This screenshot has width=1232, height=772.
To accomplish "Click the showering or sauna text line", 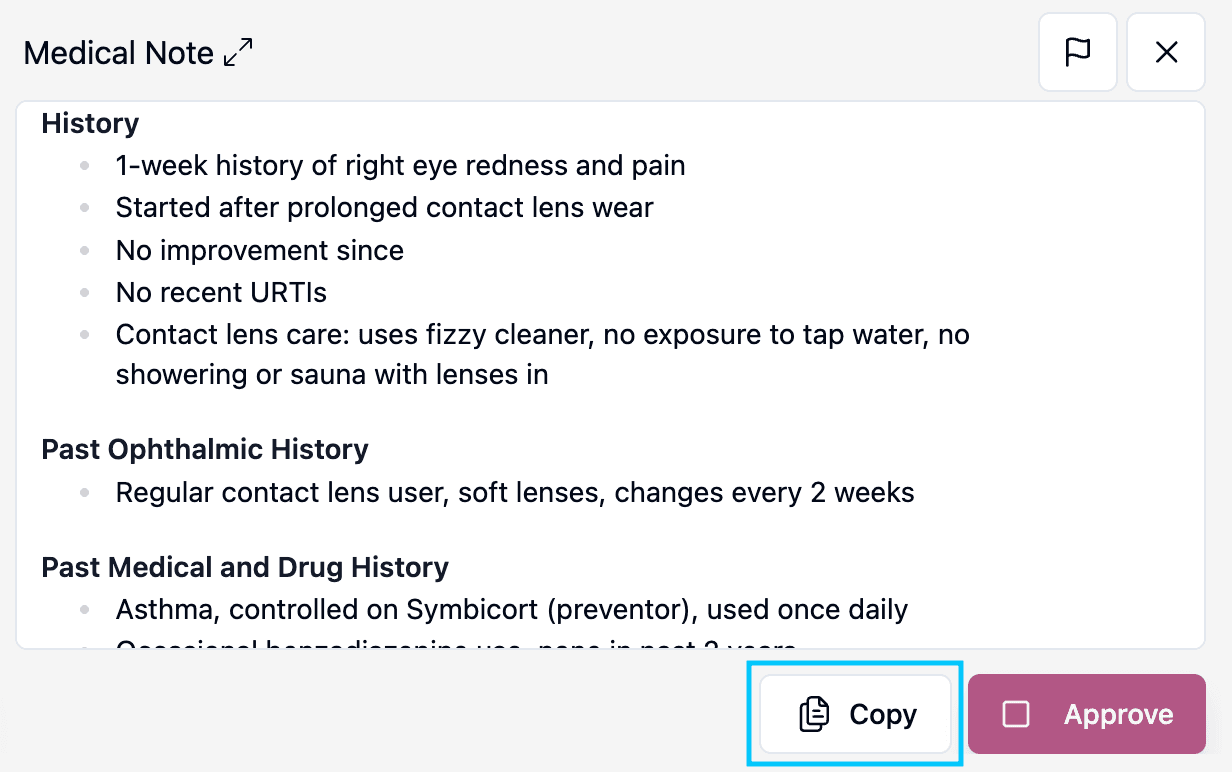I will point(332,375).
